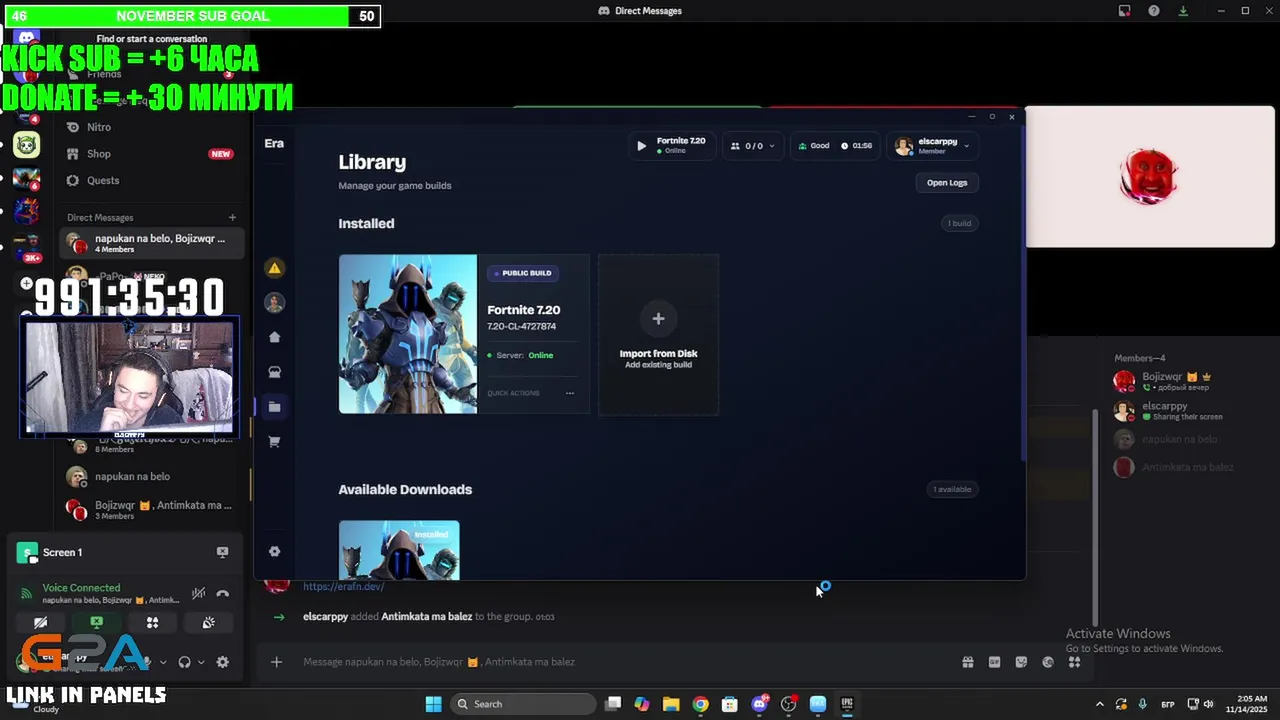Click the Find or start a conversation field
Viewport: 1280px width, 720px height.
click(152, 39)
